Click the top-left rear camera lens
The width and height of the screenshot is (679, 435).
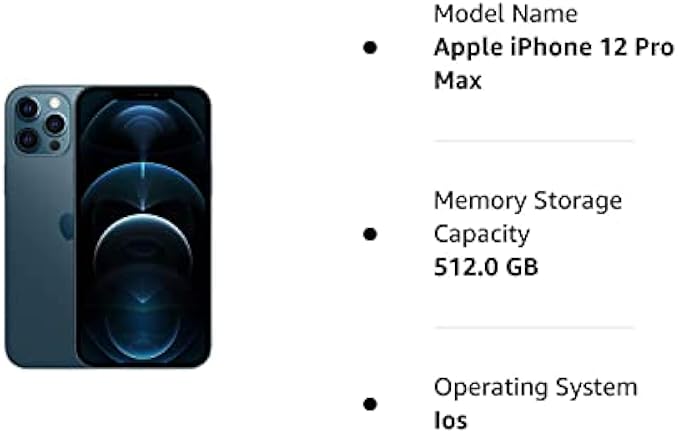pyautogui.click(x=27, y=108)
